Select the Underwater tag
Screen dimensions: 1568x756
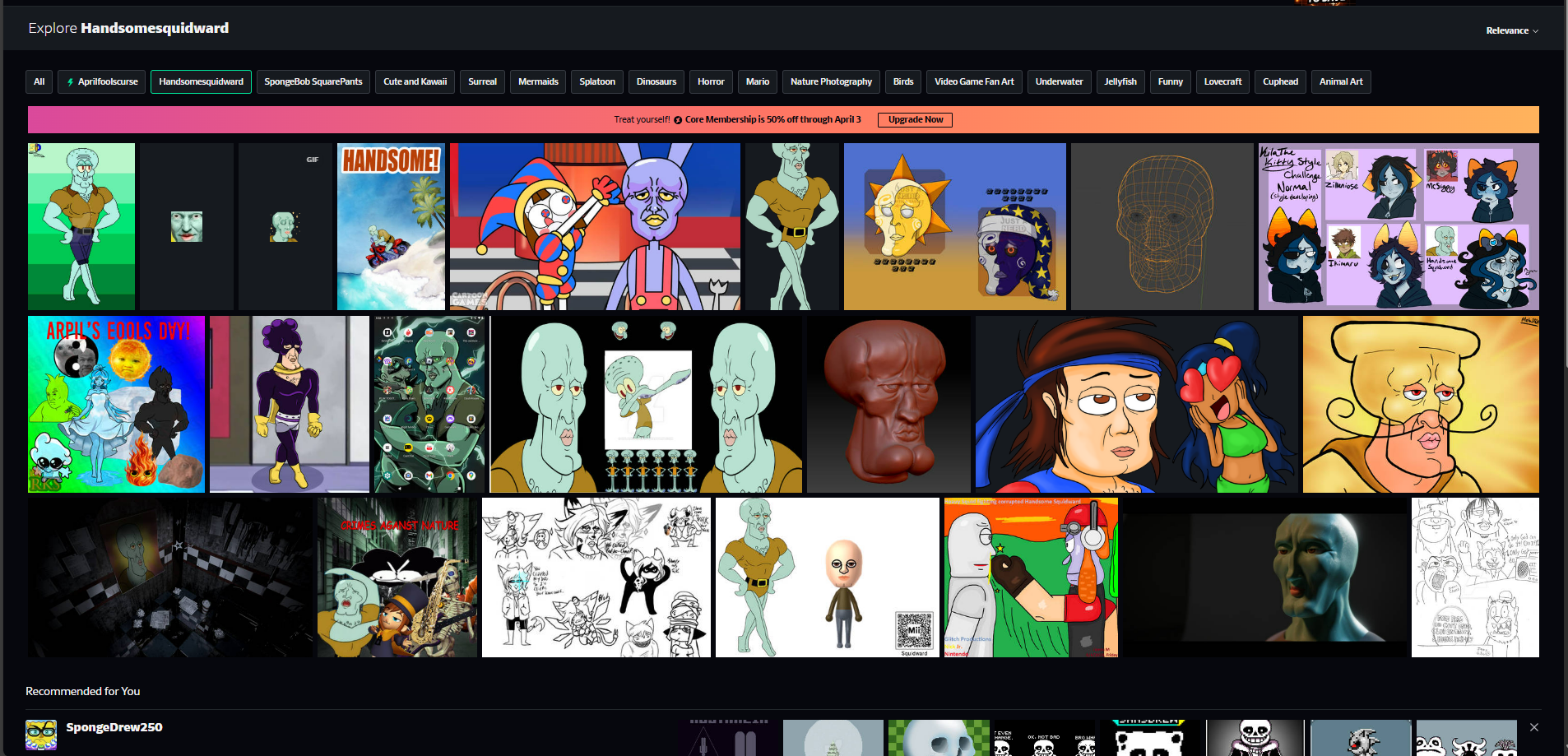coord(1059,81)
